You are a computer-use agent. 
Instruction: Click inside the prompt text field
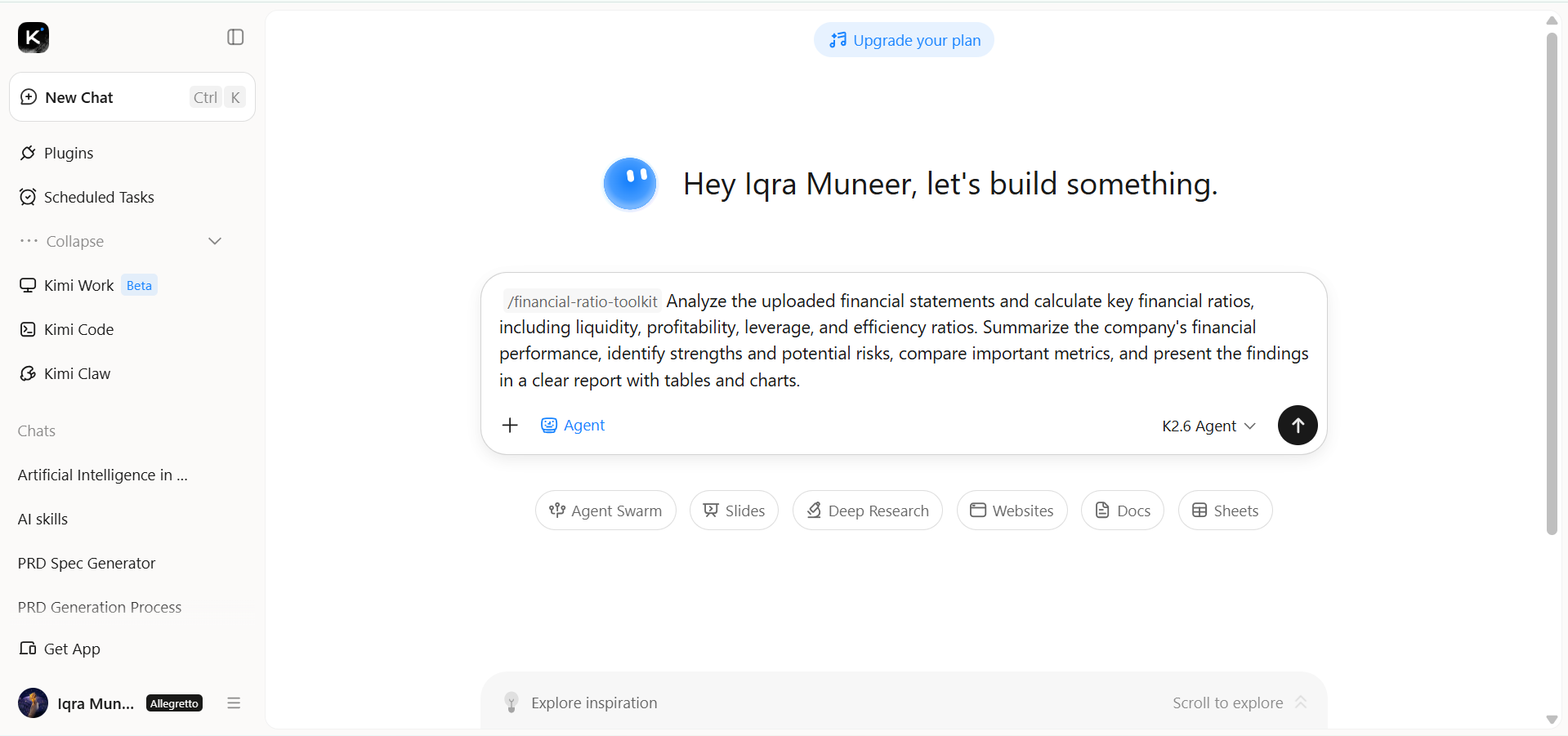[x=904, y=341]
